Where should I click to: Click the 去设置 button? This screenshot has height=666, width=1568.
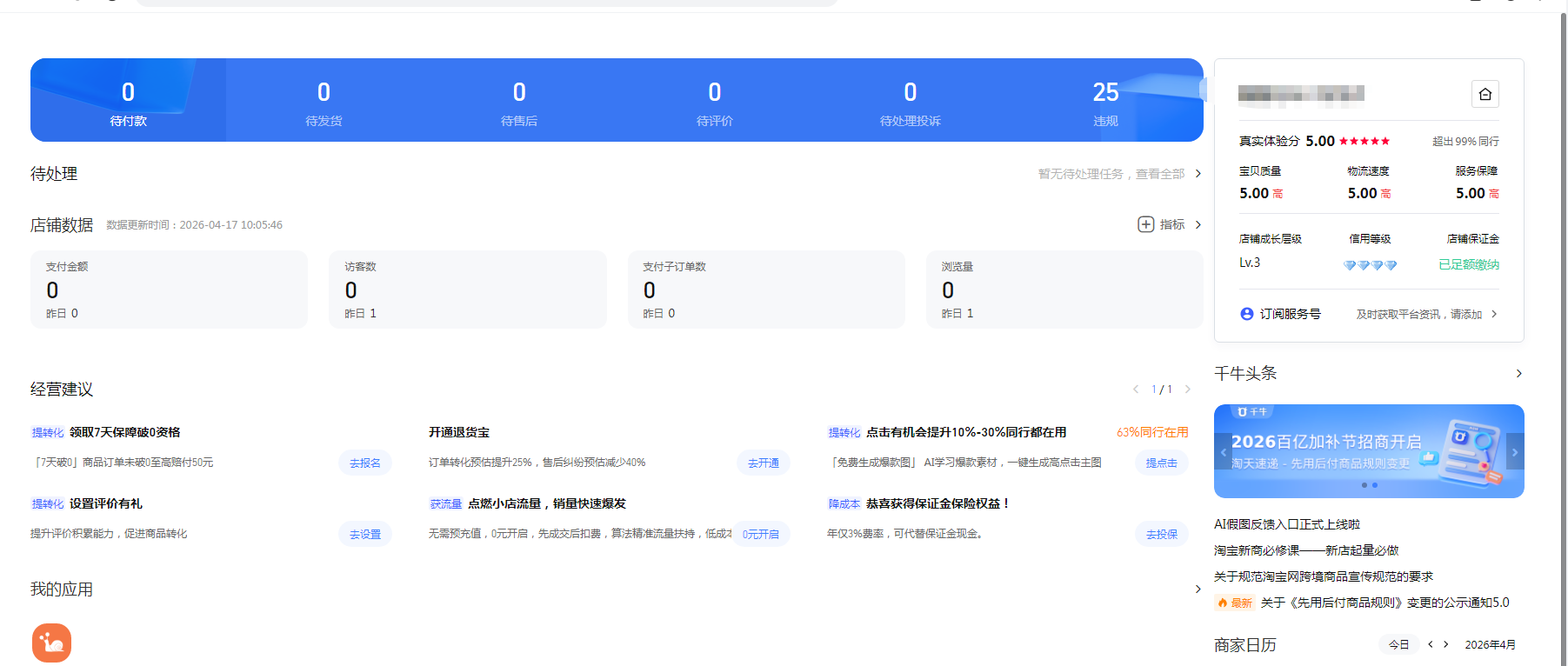point(365,534)
